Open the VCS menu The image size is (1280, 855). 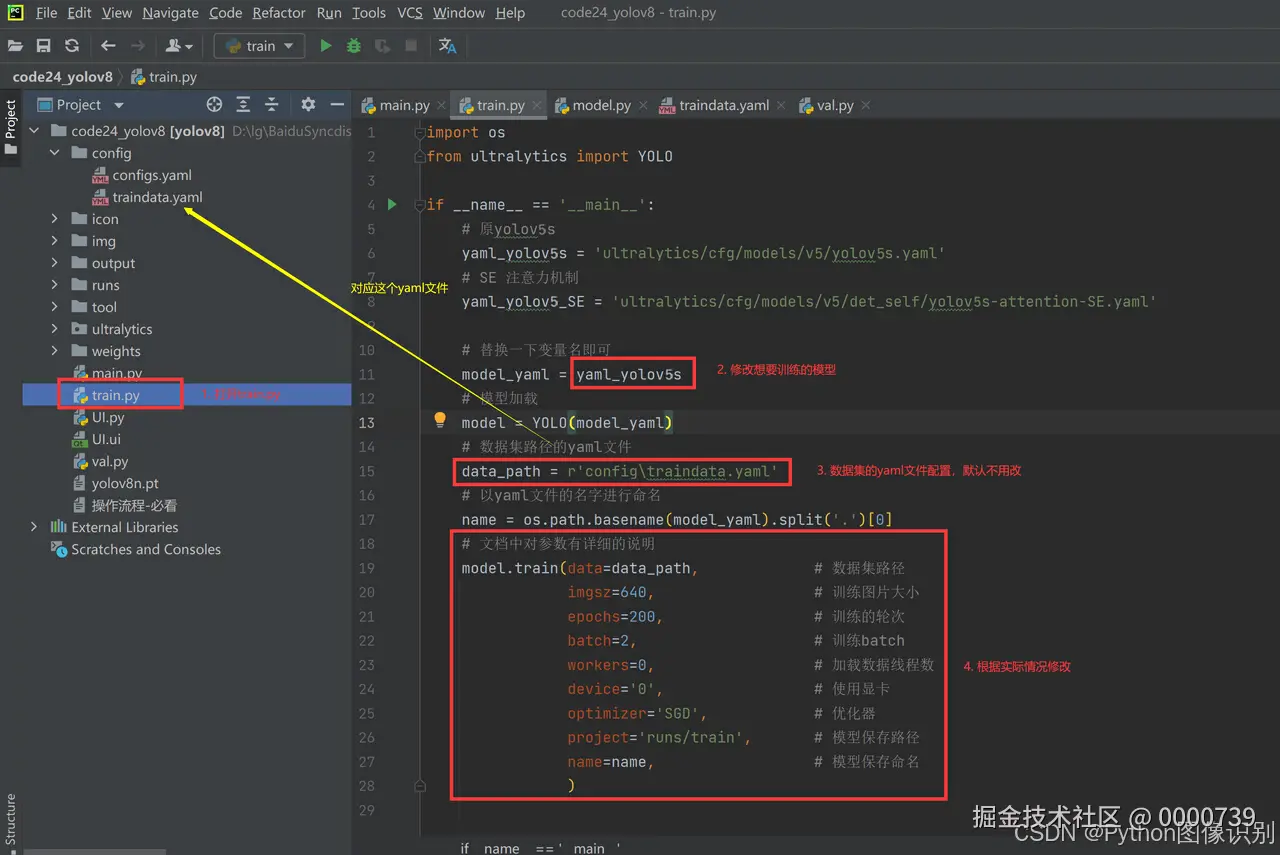pos(410,13)
